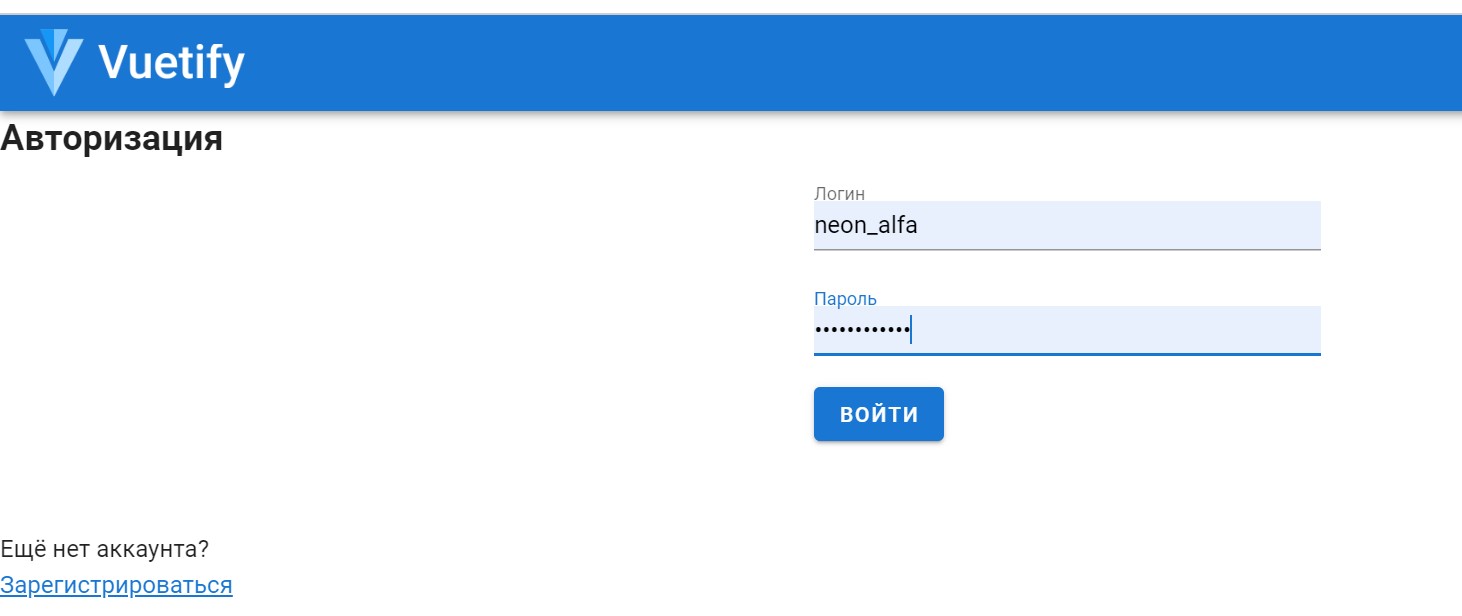Click the blue underline of Пароль field
This screenshot has width=1462, height=616.
point(1067,354)
